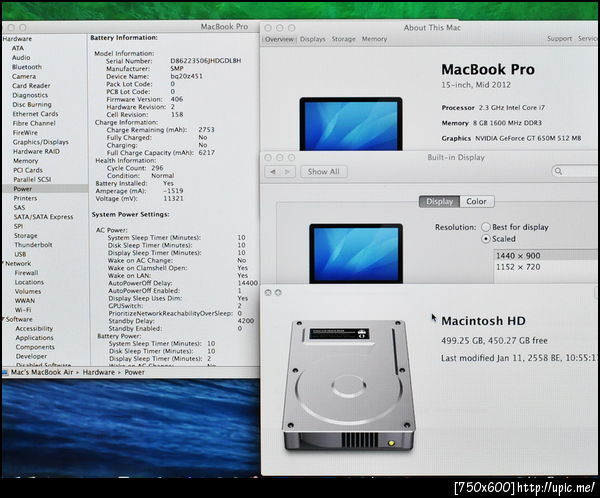600x498 pixels.
Task: Click Cycle Count value 296
Action: click(157, 168)
